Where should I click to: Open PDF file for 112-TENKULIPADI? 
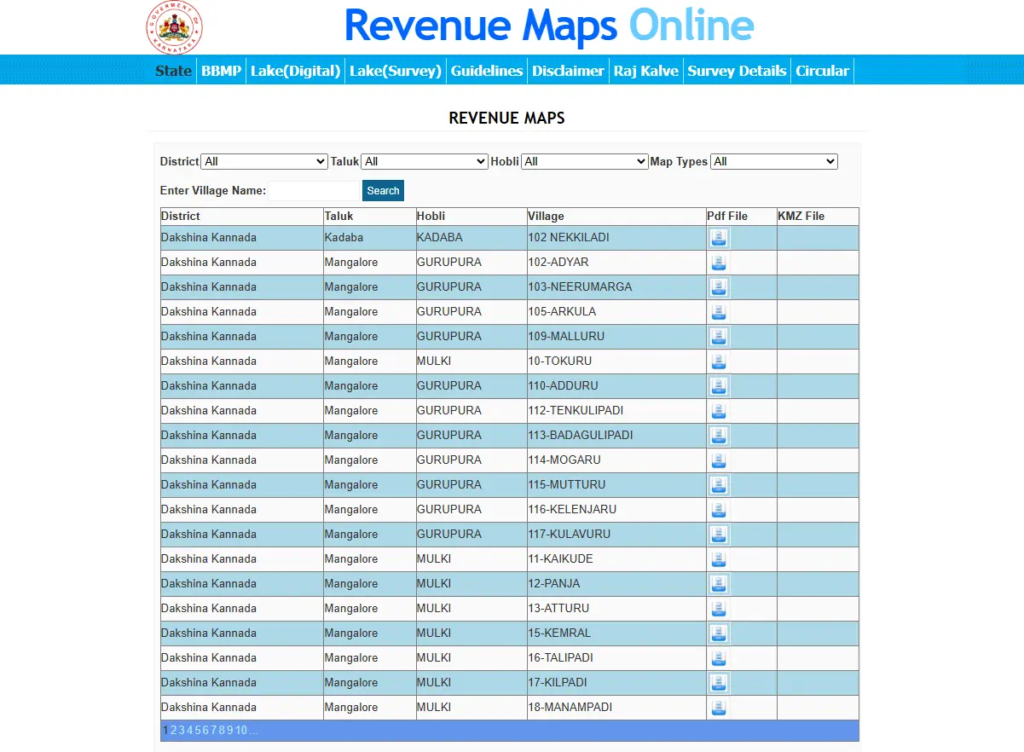718,411
